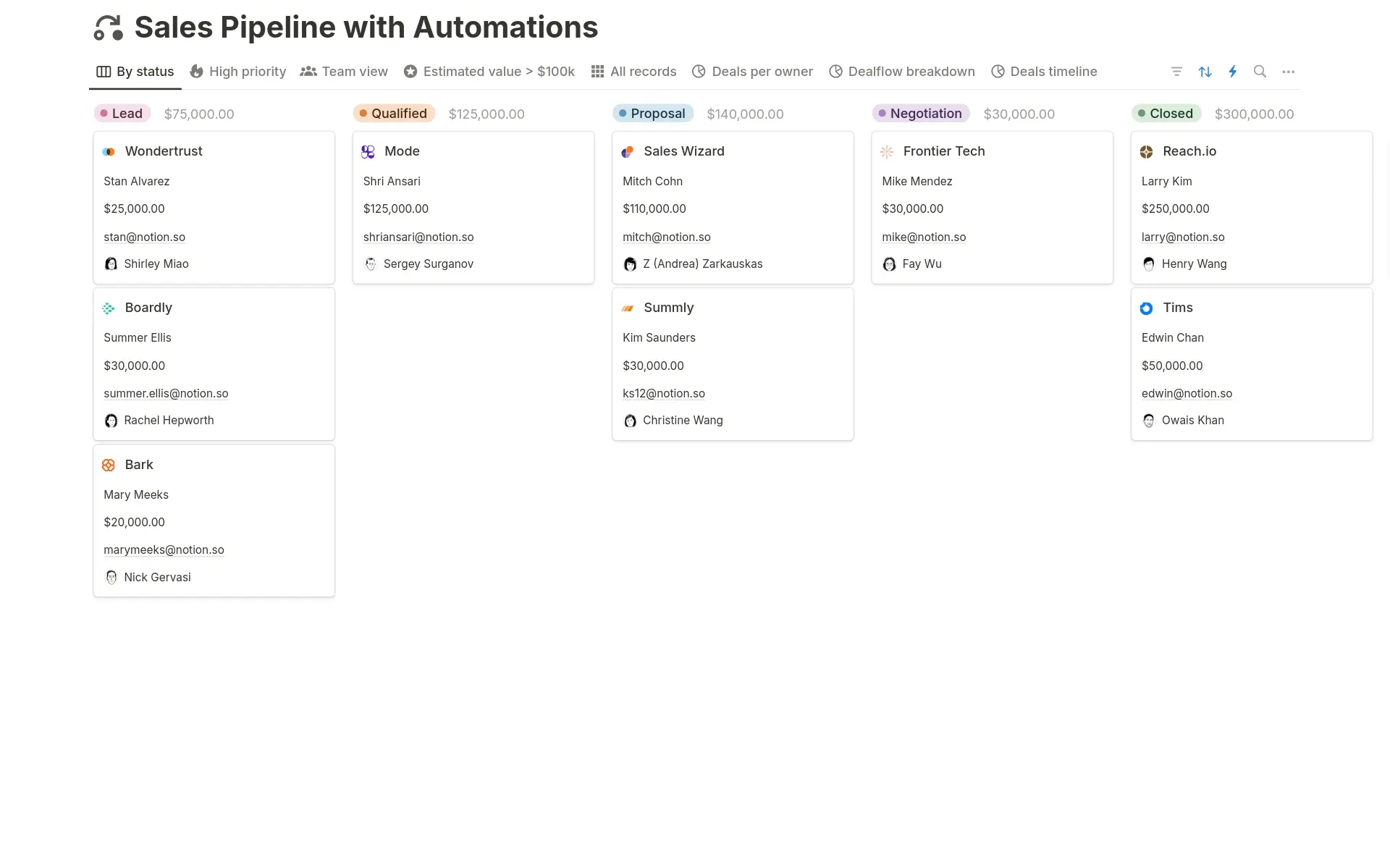The height and width of the screenshot is (868, 1390).
Task: Open the Deals timeline tab
Action: click(1045, 72)
